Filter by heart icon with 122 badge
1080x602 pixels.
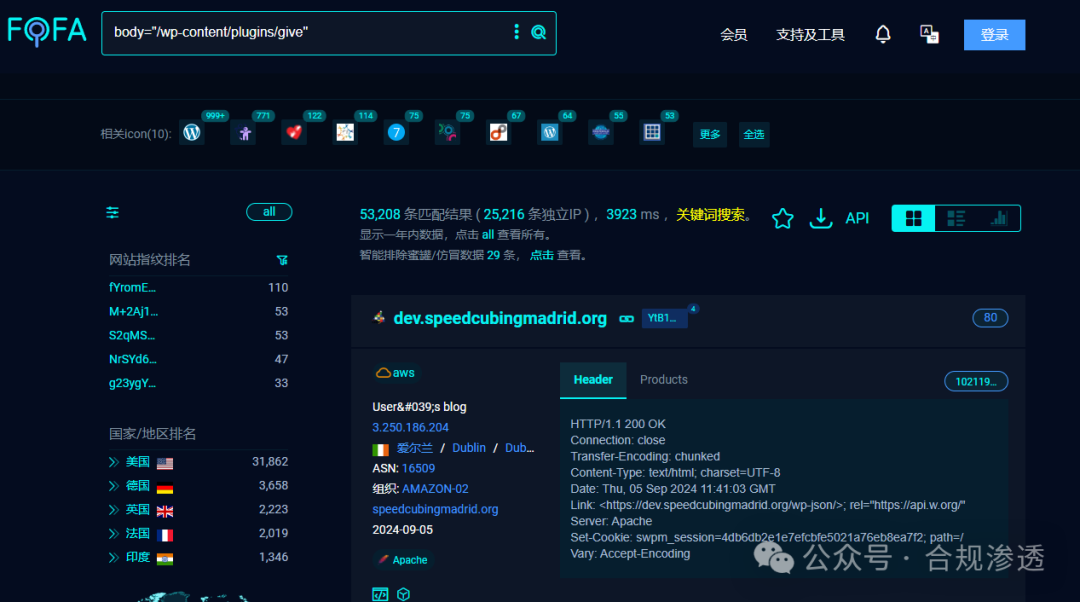coord(294,133)
